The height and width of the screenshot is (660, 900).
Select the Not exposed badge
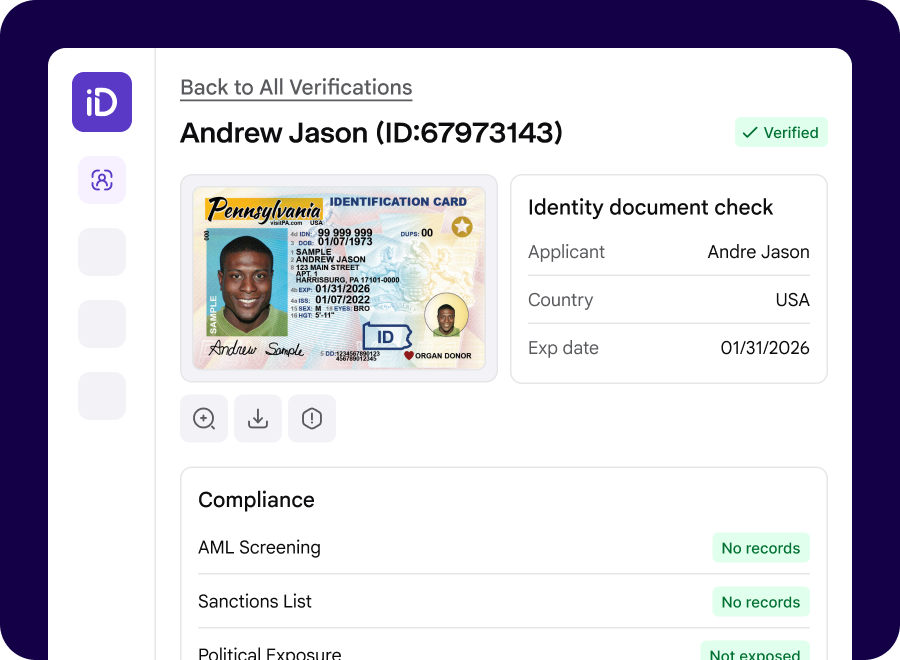tap(755, 652)
